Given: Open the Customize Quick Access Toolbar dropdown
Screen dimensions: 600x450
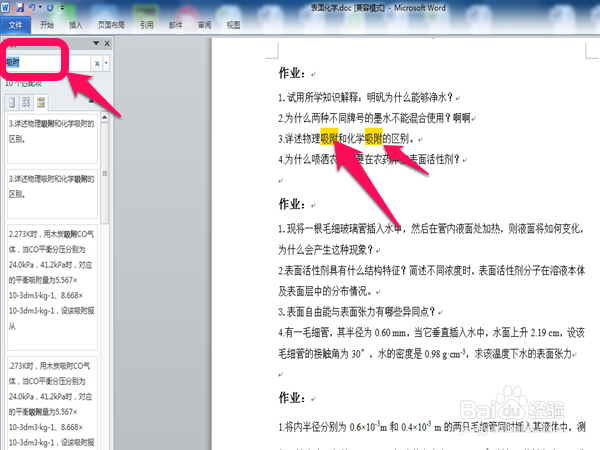Looking at the screenshot, I should tap(62, 7).
